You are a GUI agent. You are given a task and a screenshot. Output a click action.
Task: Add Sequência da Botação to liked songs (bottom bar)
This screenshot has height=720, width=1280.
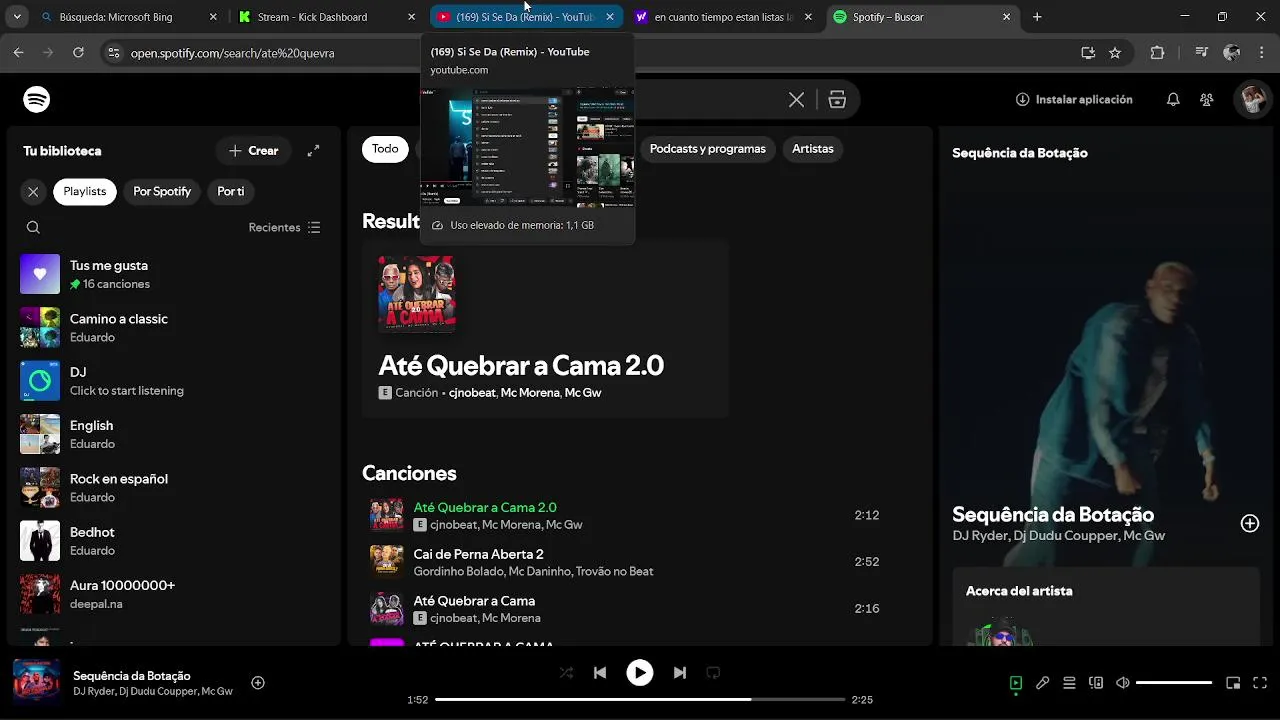tap(257, 682)
